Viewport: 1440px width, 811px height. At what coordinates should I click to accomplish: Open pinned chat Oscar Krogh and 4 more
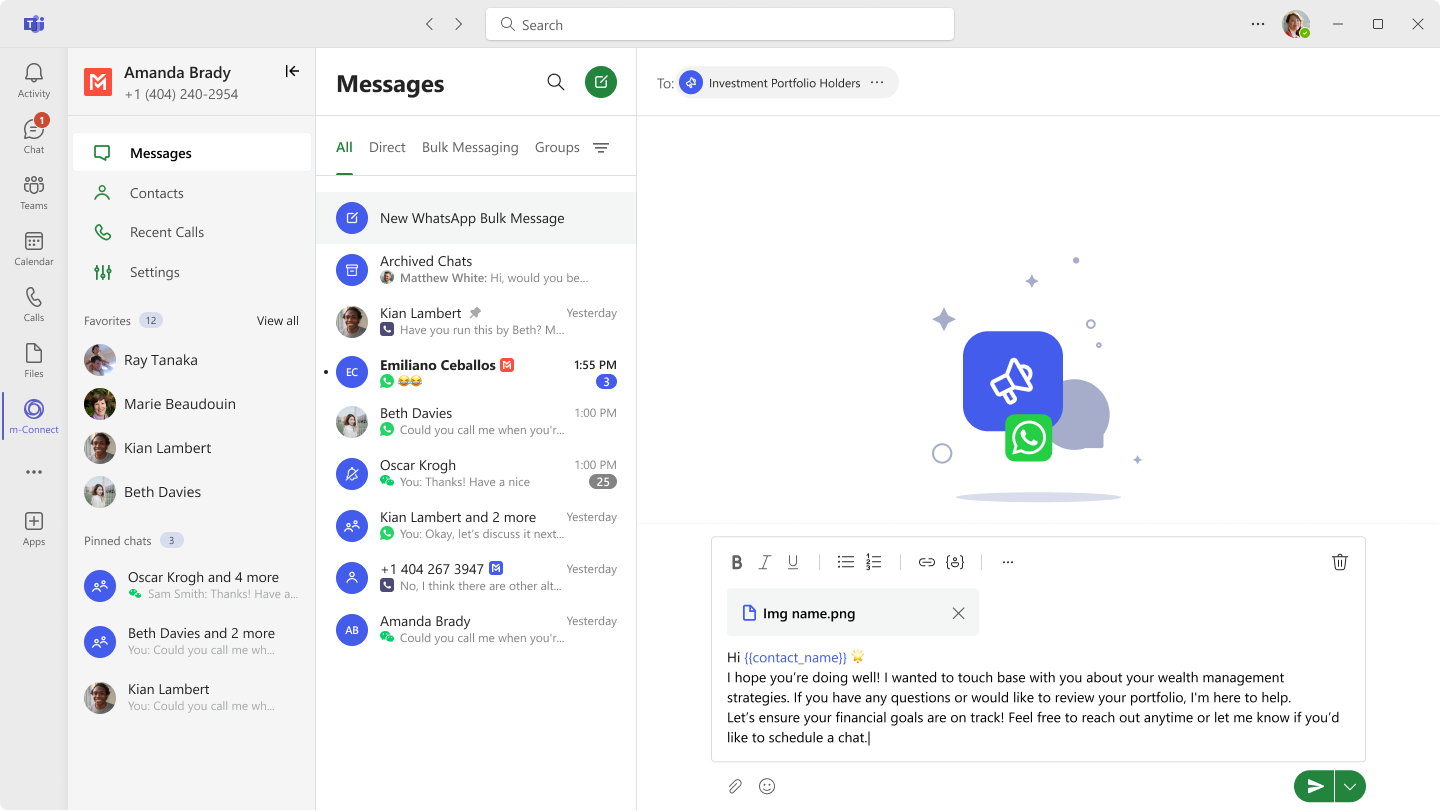tap(192, 585)
